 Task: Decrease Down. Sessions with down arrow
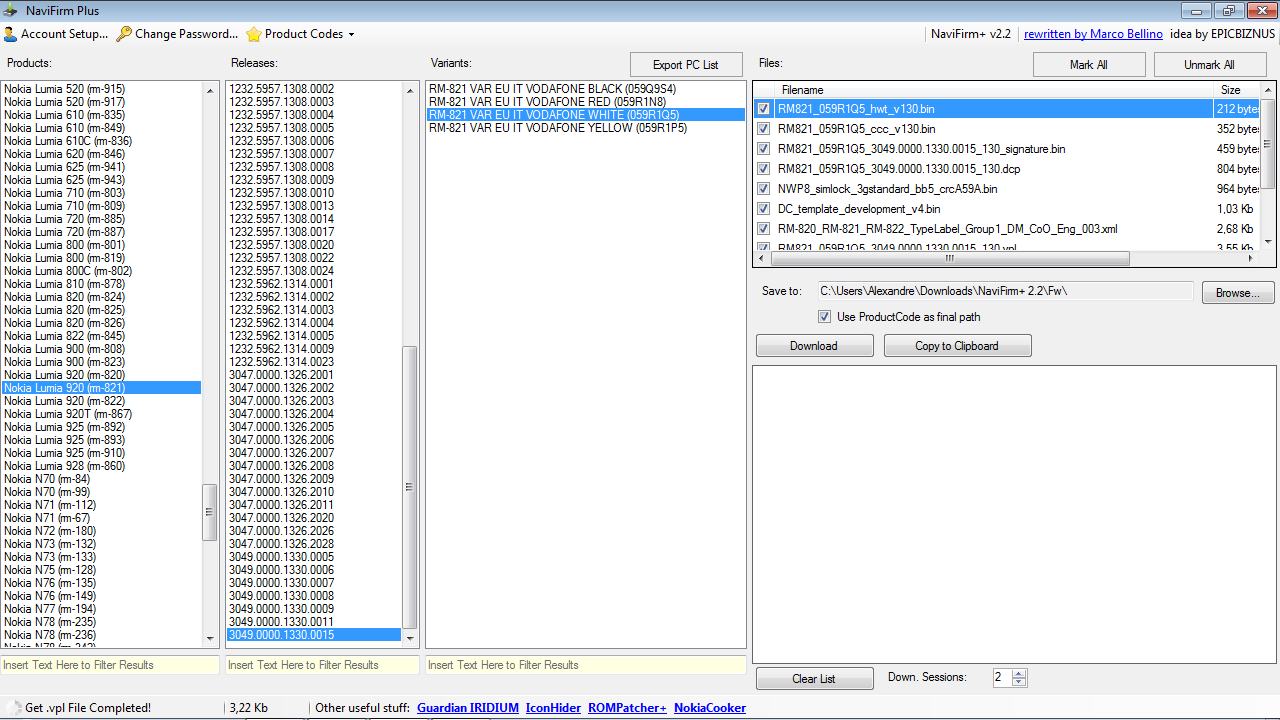[1019, 682]
